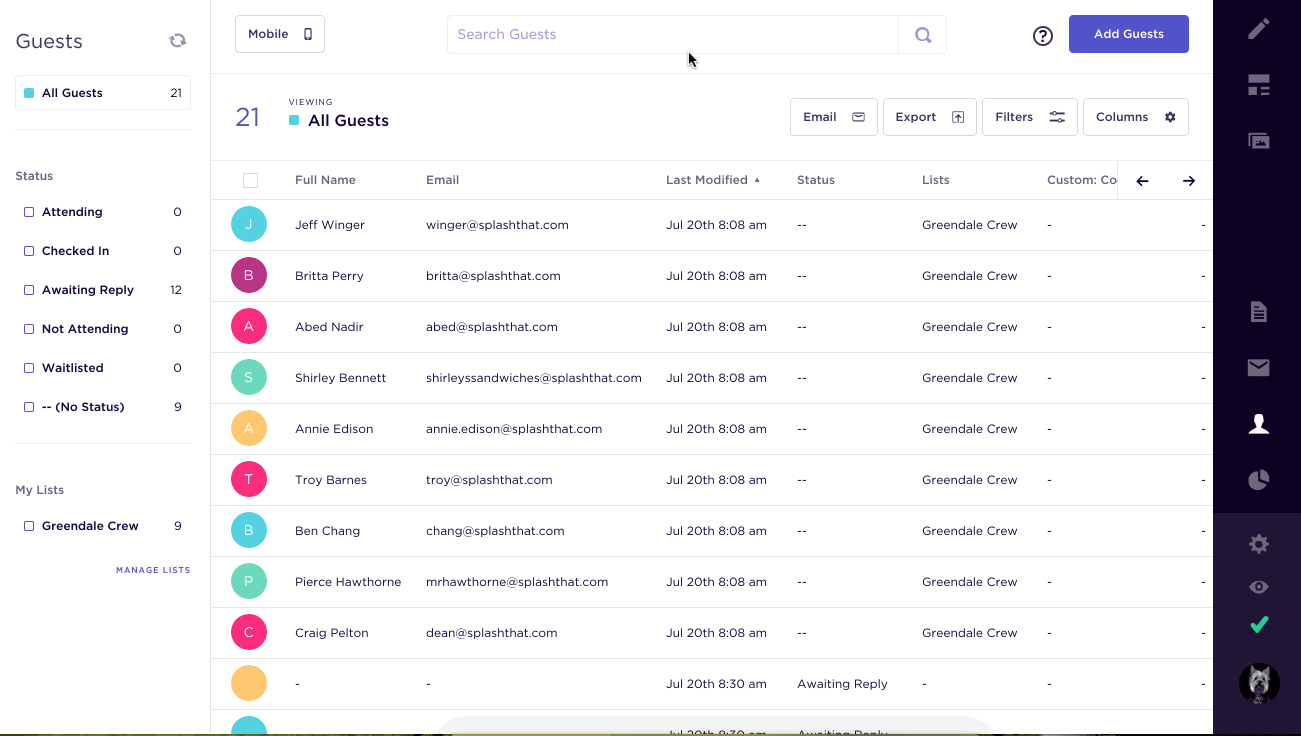The image size is (1301, 736).
Task: Open the Manage Lists link
Action: click(153, 570)
